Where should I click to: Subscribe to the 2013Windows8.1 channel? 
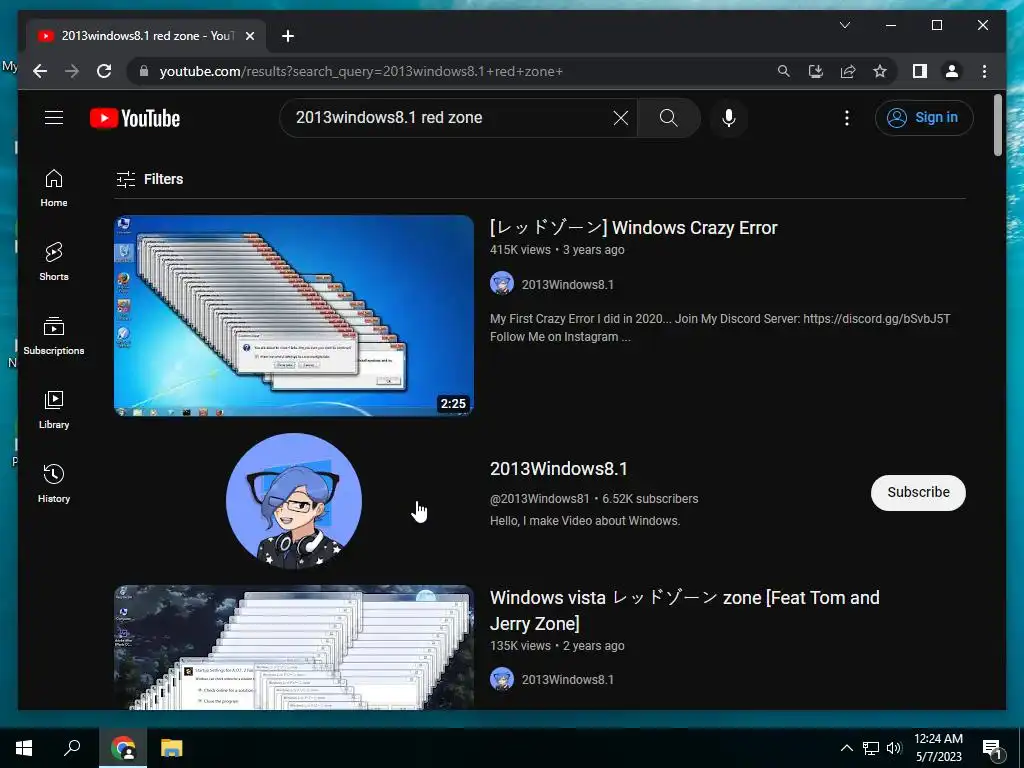click(x=918, y=492)
